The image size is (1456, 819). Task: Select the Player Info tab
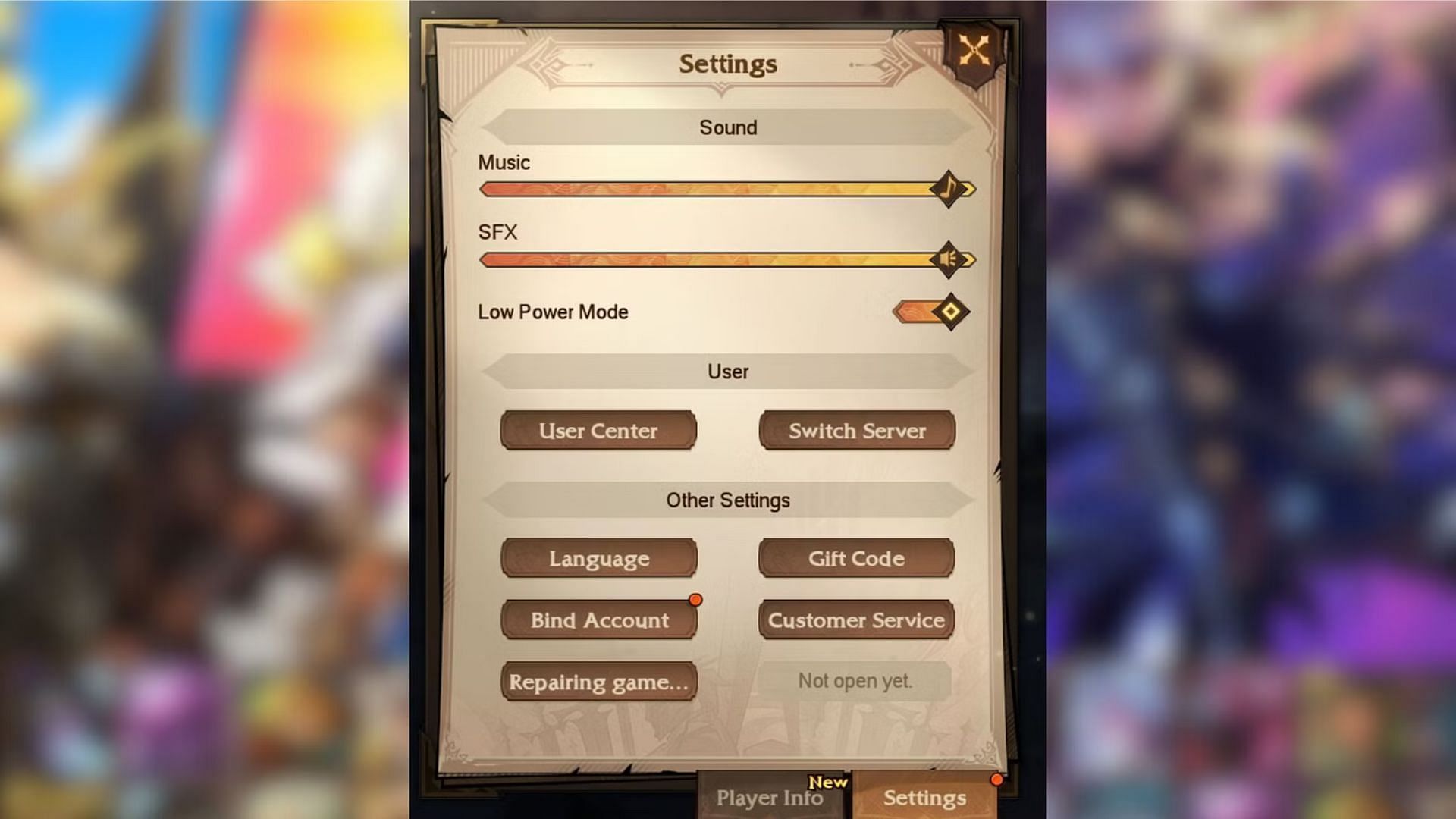coord(769,797)
